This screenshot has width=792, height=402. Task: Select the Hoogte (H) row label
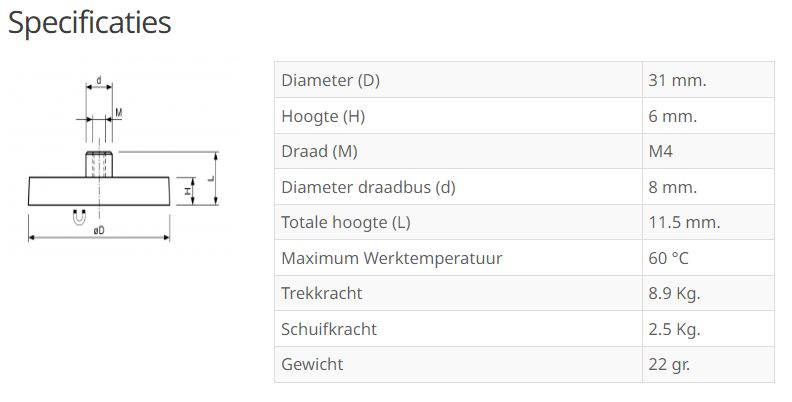[323, 116]
